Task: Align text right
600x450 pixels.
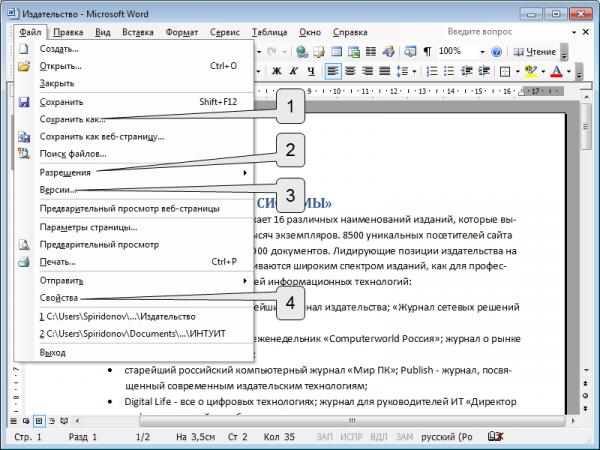Action: [x=367, y=71]
